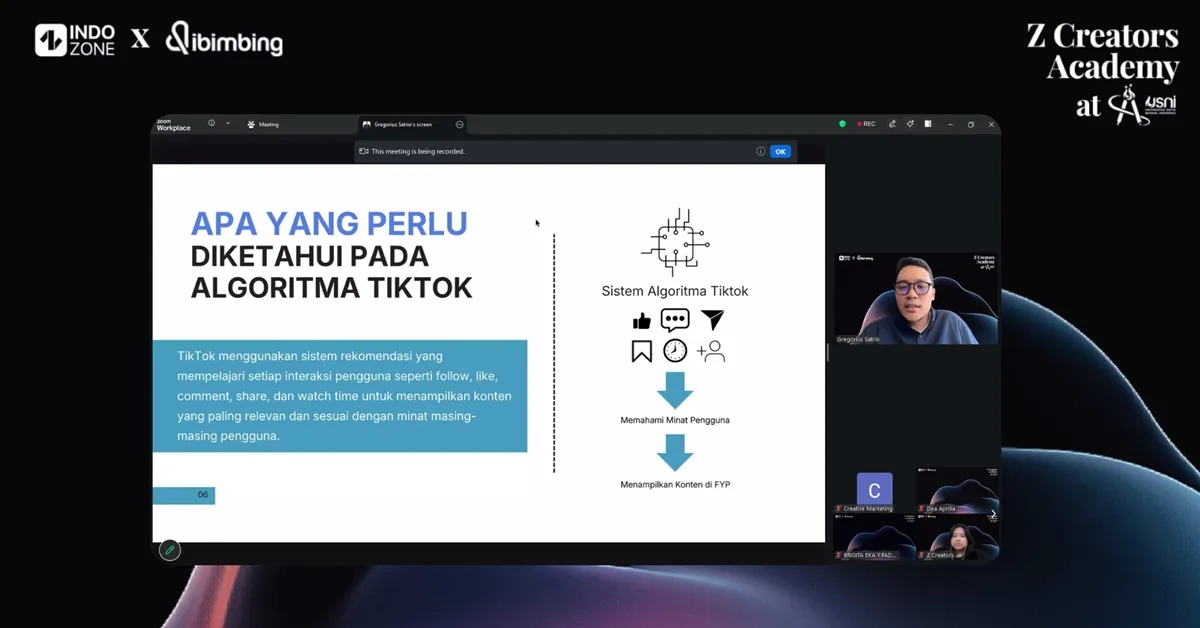Click OK on the recording notice
The width and height of the screenshot is (1200, 628).
(780, 151)
